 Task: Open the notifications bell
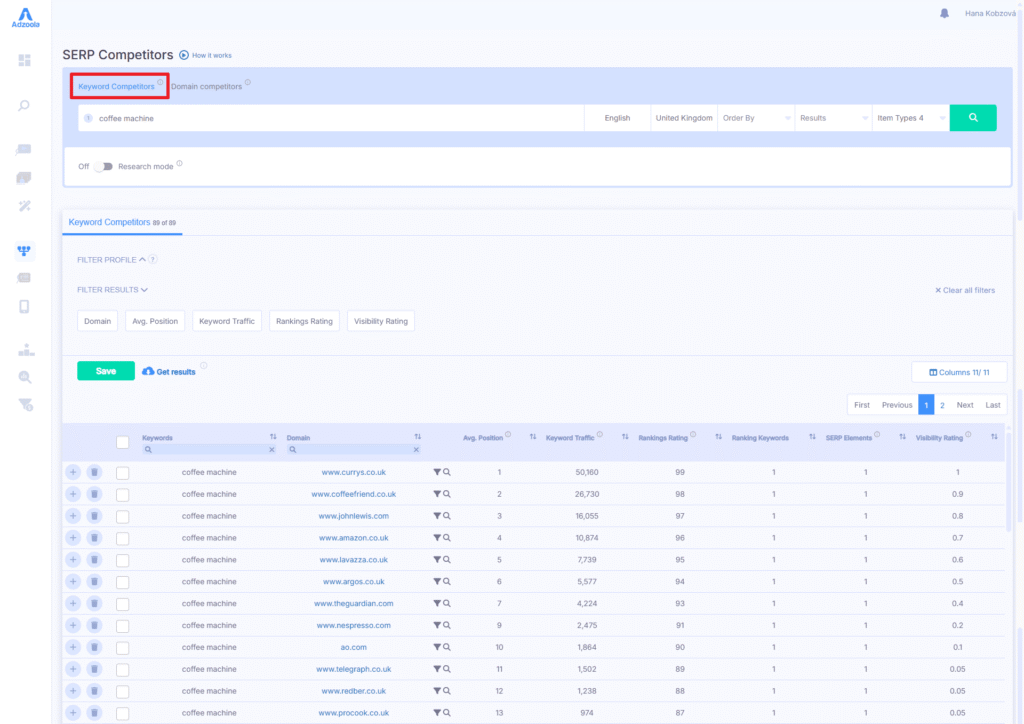(944, 12)
